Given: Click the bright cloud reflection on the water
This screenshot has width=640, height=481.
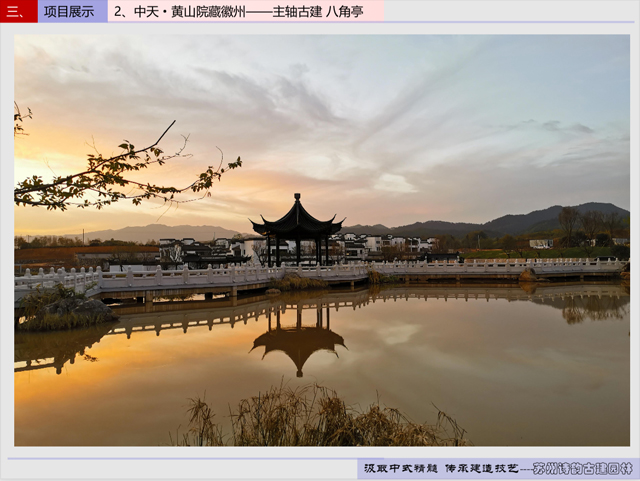Looking at the screenshot, I should click(x=398, y=334).
